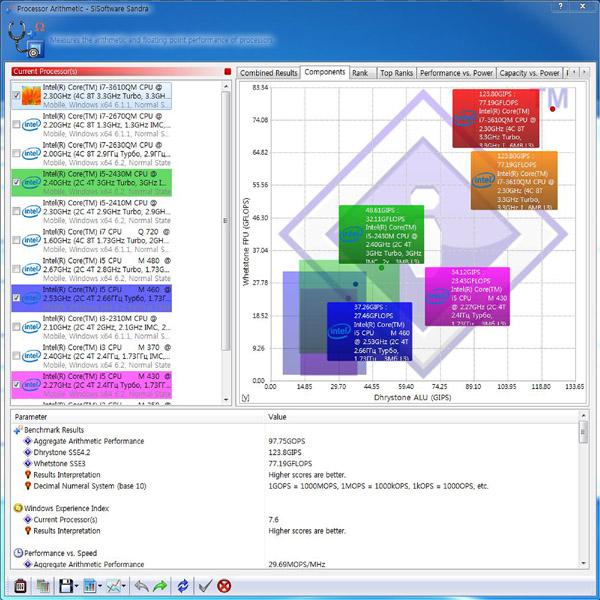Click Intel logo of the i5-2410M entry
The width and height of the screenshot is (600, 600).
[31, 211]
